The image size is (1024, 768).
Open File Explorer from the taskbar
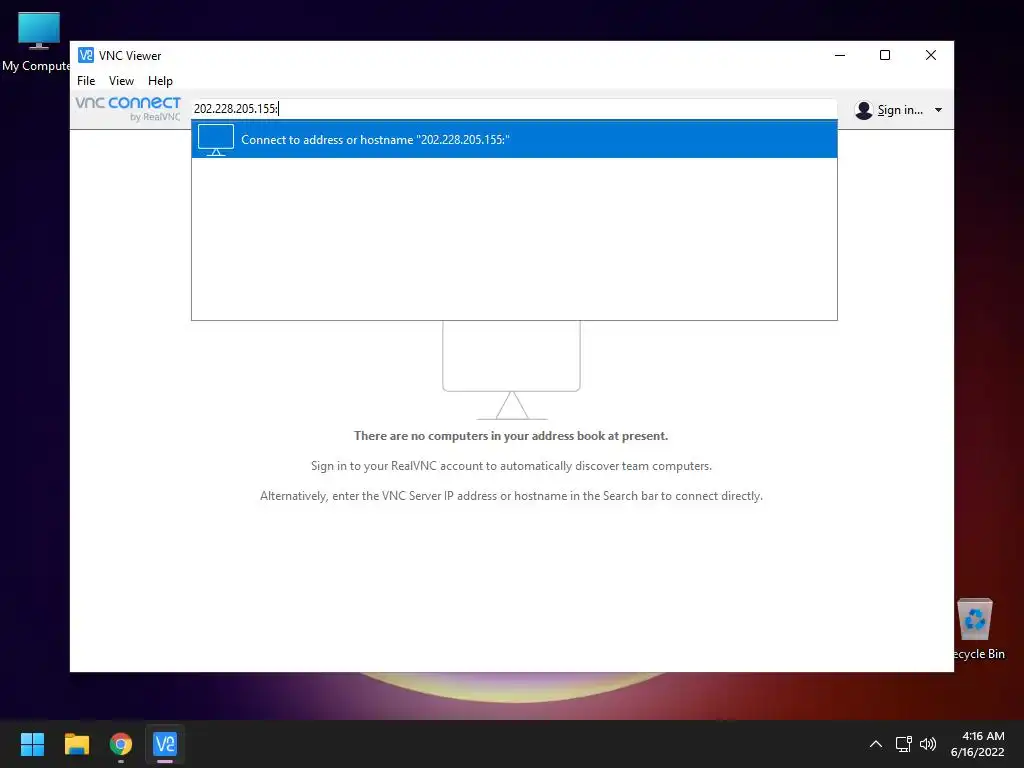click(x=76, y=744)
